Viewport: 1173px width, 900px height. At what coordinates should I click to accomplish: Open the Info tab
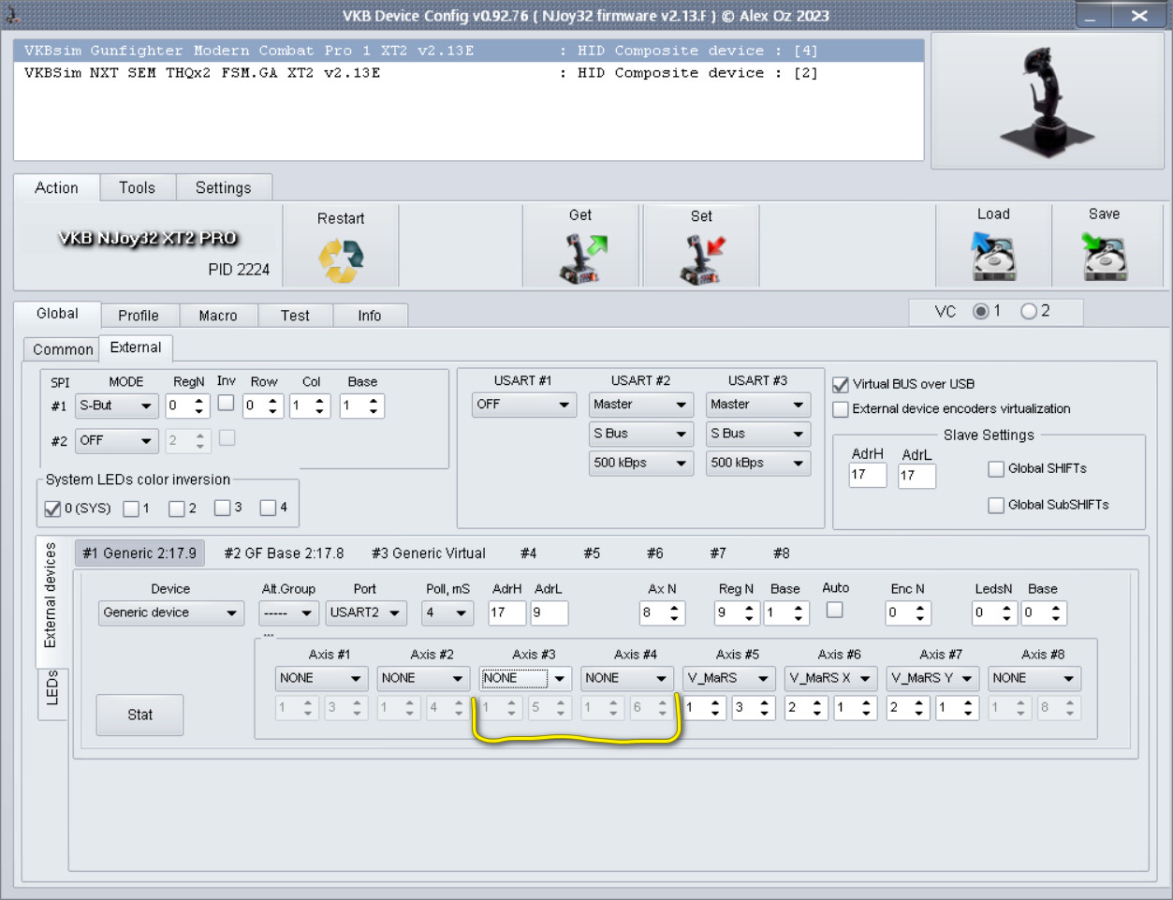point(369,315)
